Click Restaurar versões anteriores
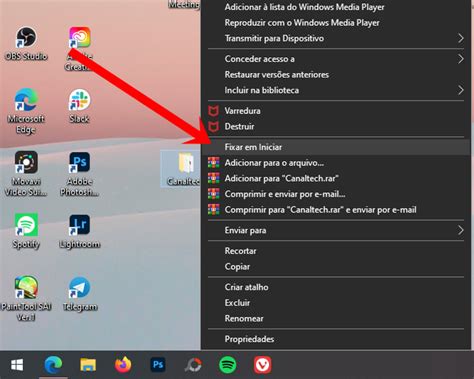 [x=336, y=75]
